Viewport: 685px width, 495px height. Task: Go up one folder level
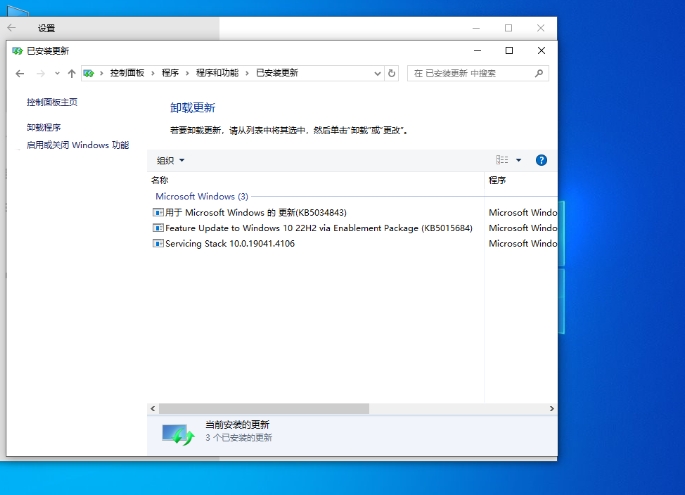(72, 73)
